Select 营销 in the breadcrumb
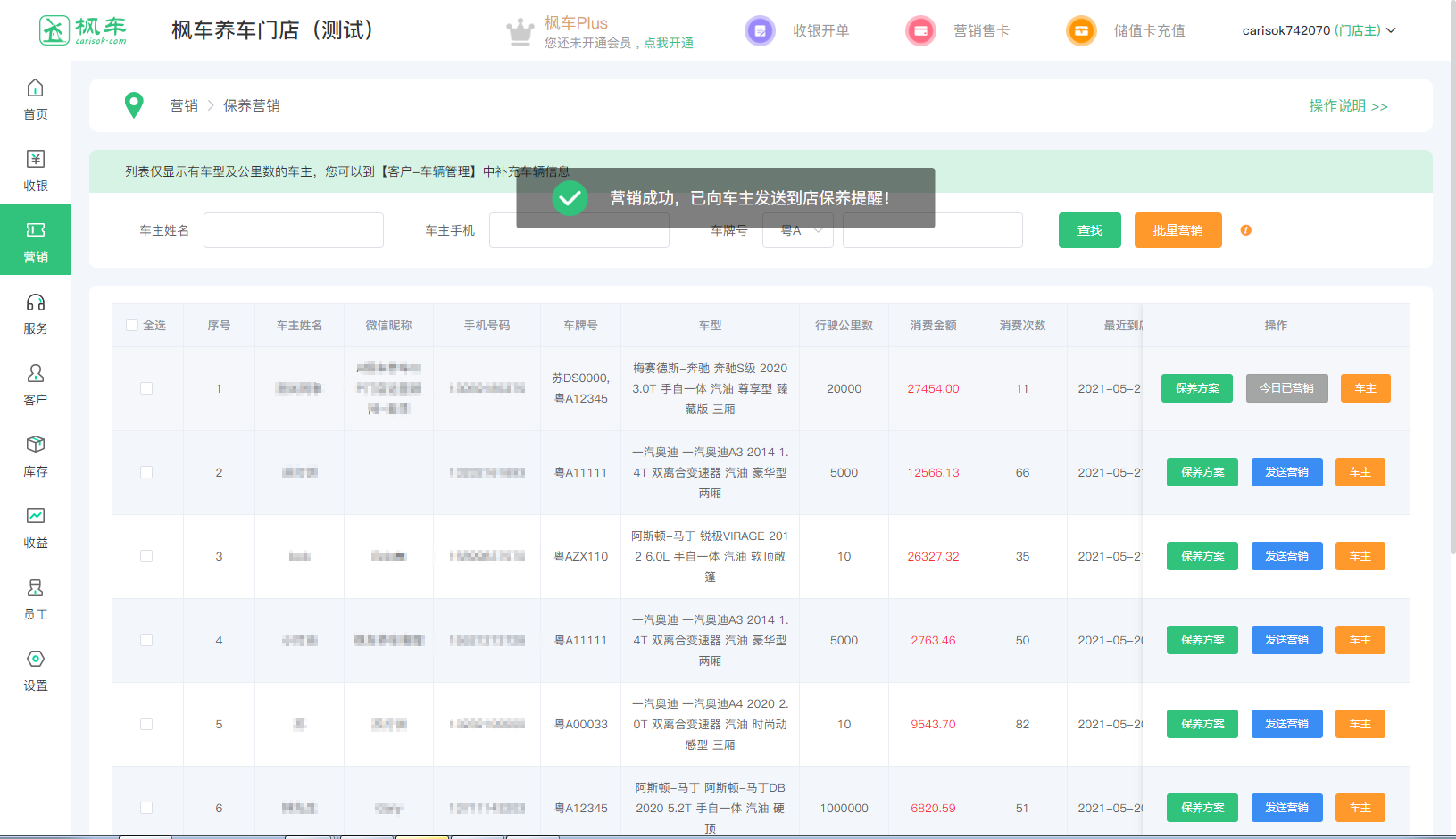1456x839 pixels. [x=184, y=105]
